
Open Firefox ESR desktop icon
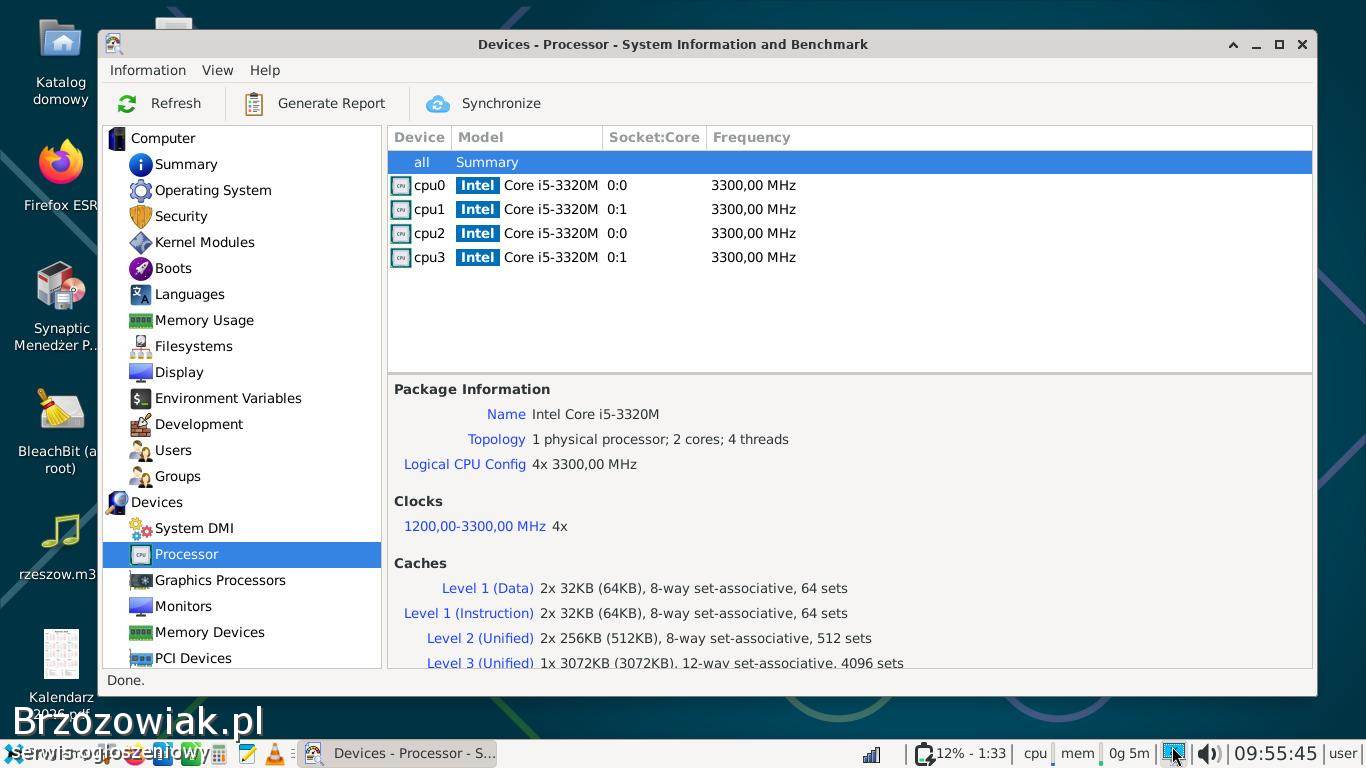click(x=61, y=164)
